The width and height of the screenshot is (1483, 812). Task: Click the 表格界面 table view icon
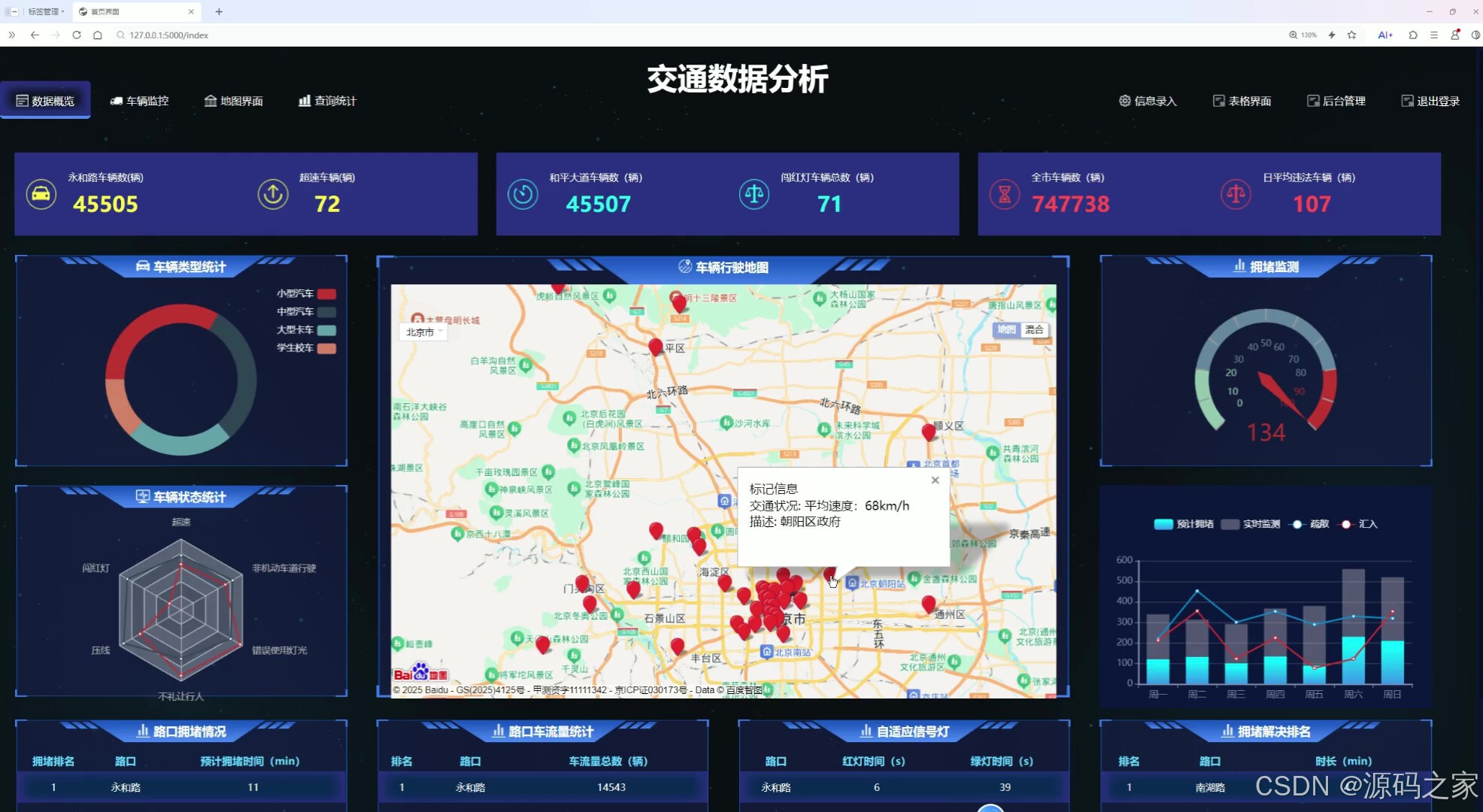click(x=1218, y=100)
